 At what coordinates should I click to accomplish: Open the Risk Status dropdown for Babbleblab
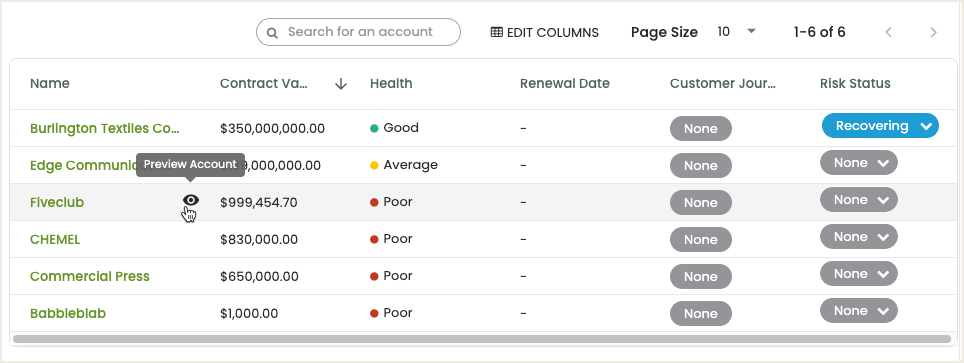coord(859,311)
